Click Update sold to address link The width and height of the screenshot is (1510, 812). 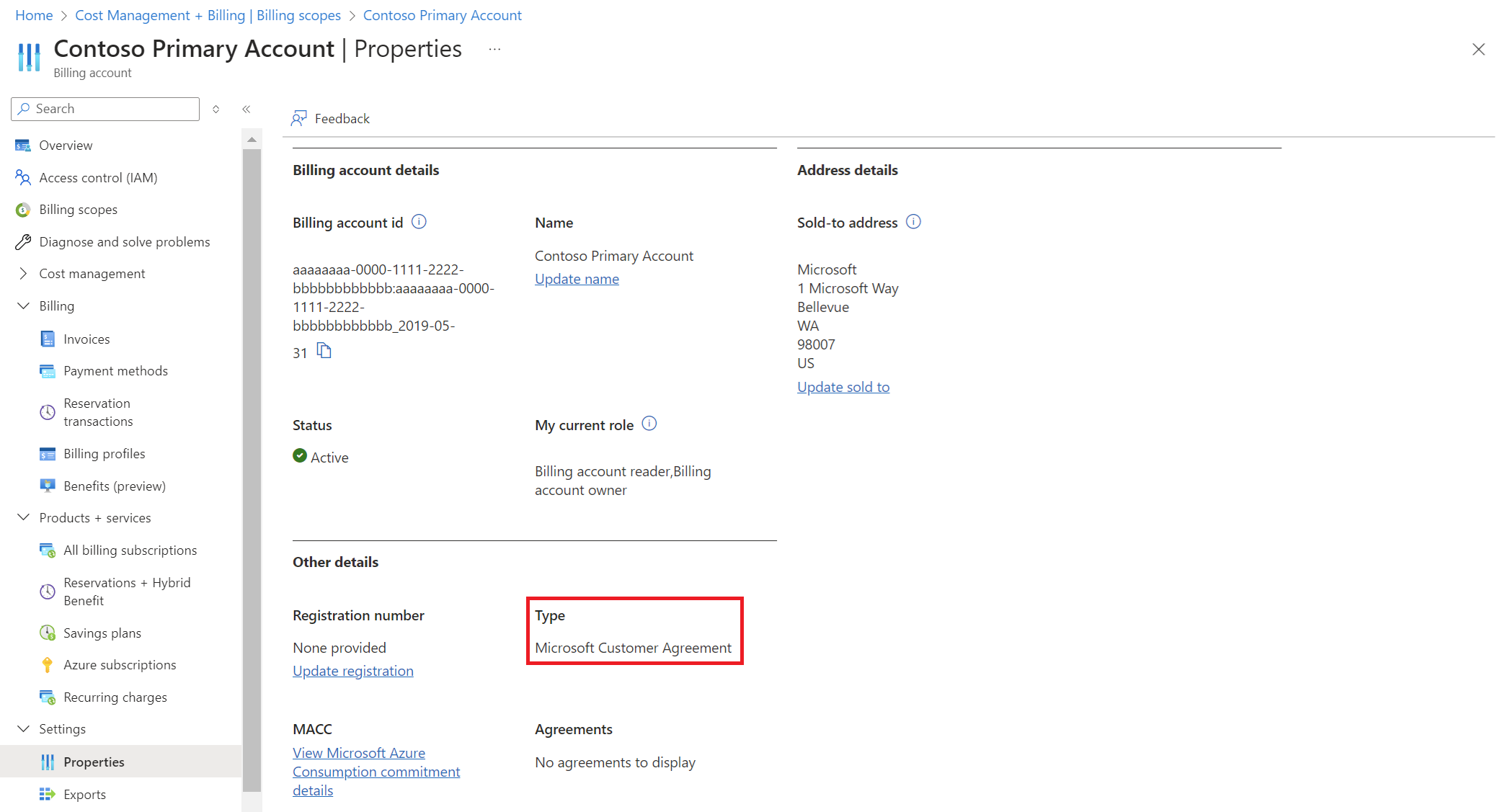842,387
